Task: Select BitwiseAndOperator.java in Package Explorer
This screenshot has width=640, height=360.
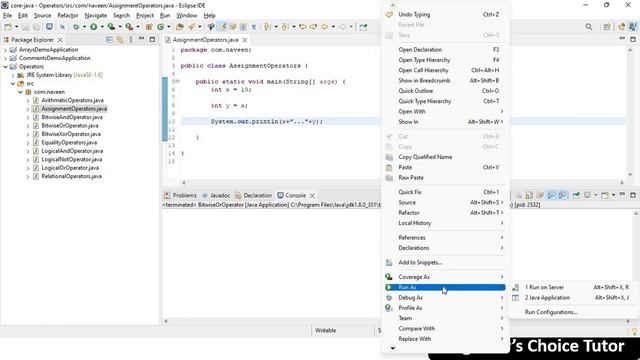Action: click(x=72, y=117)
